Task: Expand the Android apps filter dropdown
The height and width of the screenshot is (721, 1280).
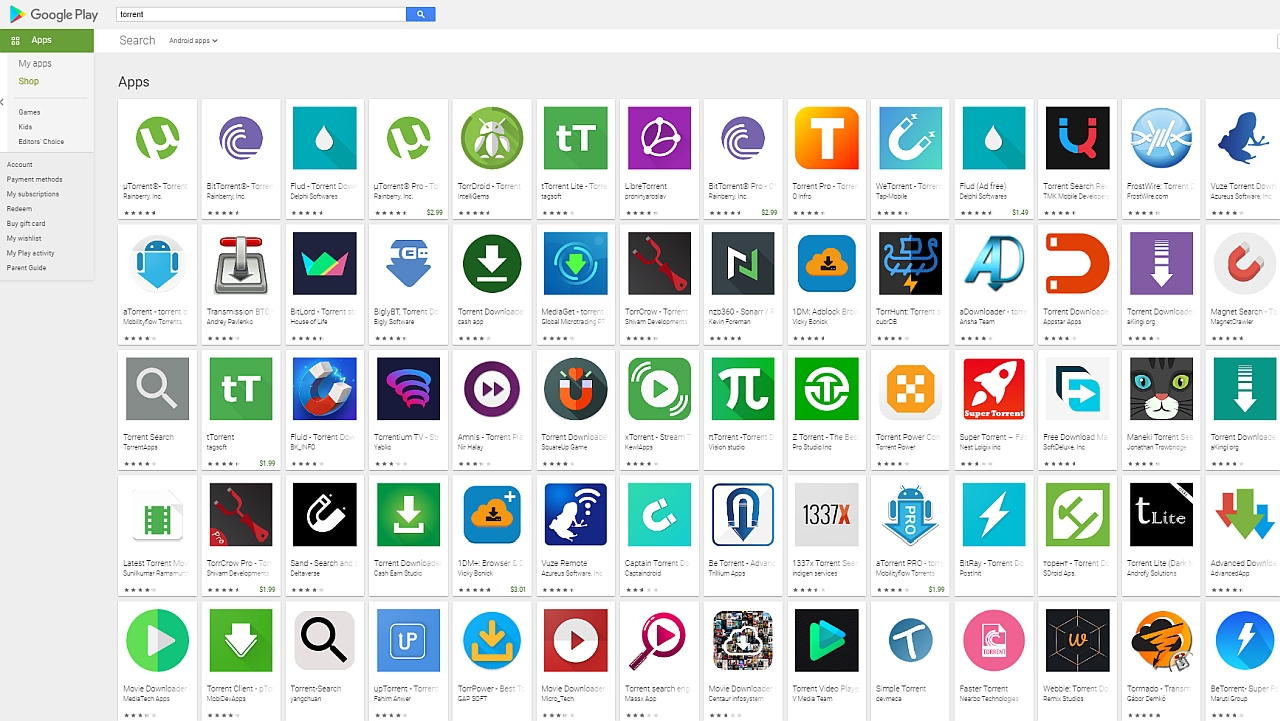Action: coord(193,41)
